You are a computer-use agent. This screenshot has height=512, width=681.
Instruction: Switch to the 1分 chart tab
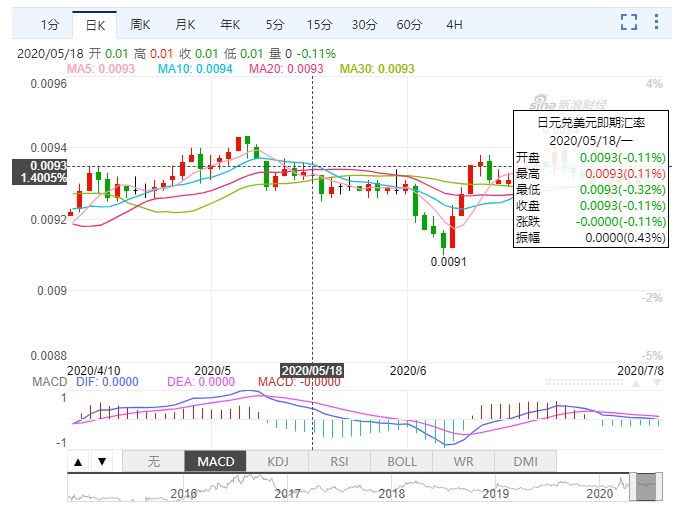click(x=49, y=23)
